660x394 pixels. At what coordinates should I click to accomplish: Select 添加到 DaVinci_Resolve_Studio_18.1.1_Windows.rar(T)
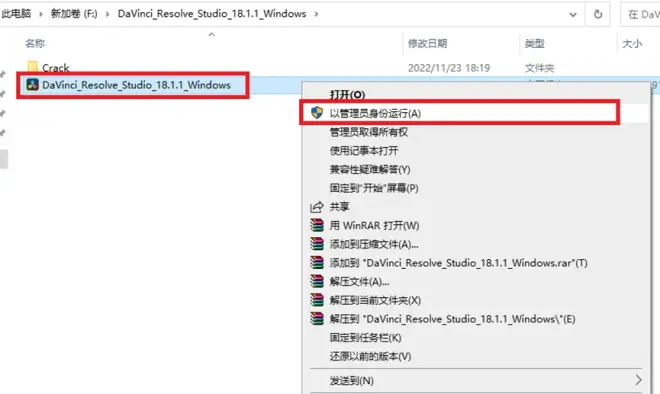tap(458, 263)
